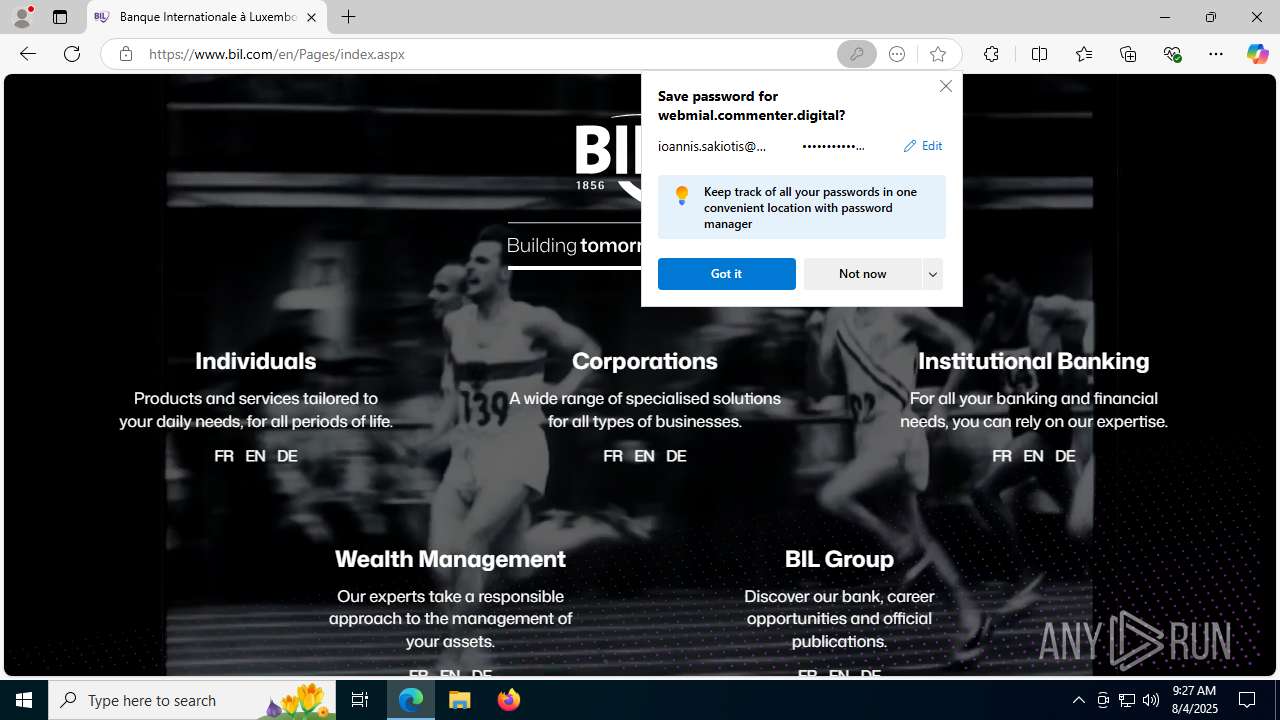Choose DE under Individuals

pyautogui.click(x=287, y=456)
